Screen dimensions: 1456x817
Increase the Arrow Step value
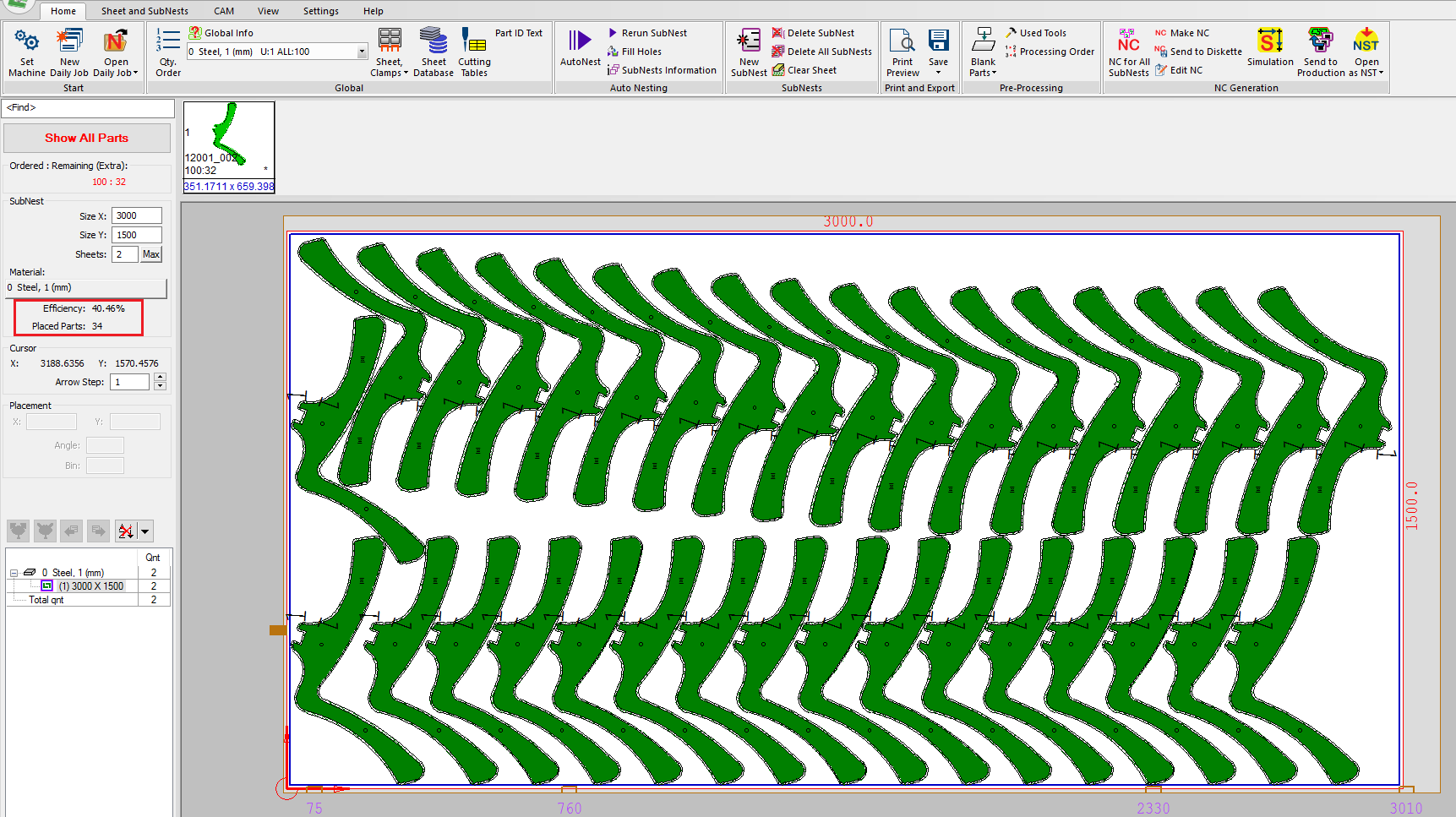pyautogui.click(x=160, y=377)
